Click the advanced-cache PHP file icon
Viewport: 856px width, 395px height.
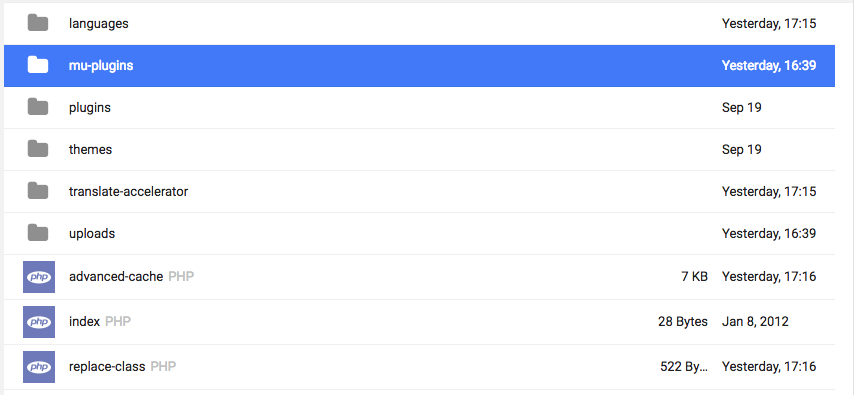39,277
